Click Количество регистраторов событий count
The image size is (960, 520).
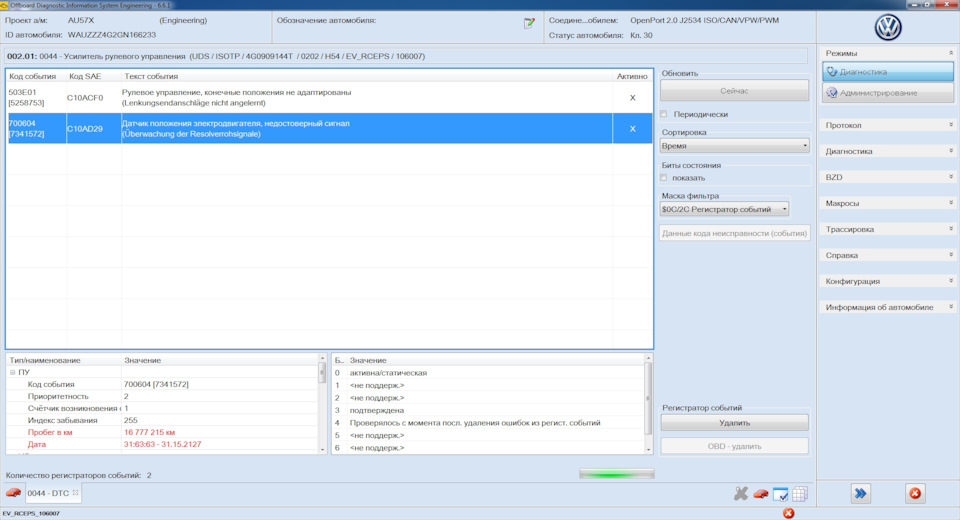coord(78,475)
